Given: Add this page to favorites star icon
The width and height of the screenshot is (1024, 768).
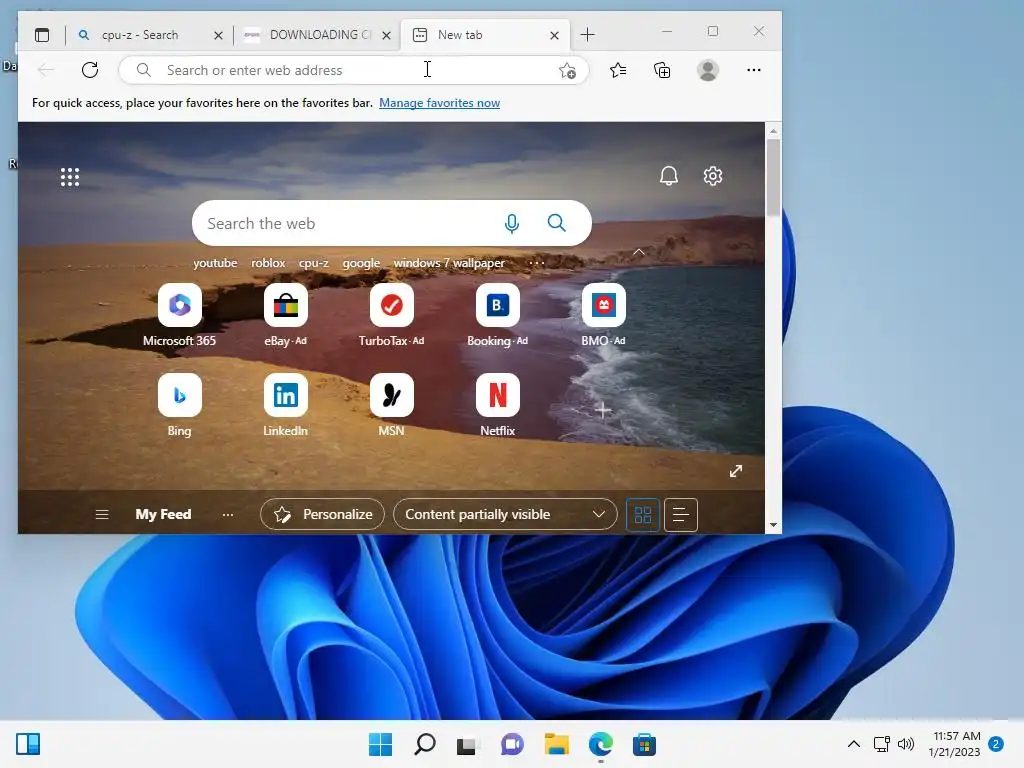Looking at the screenshot, I should coord(567,71).
